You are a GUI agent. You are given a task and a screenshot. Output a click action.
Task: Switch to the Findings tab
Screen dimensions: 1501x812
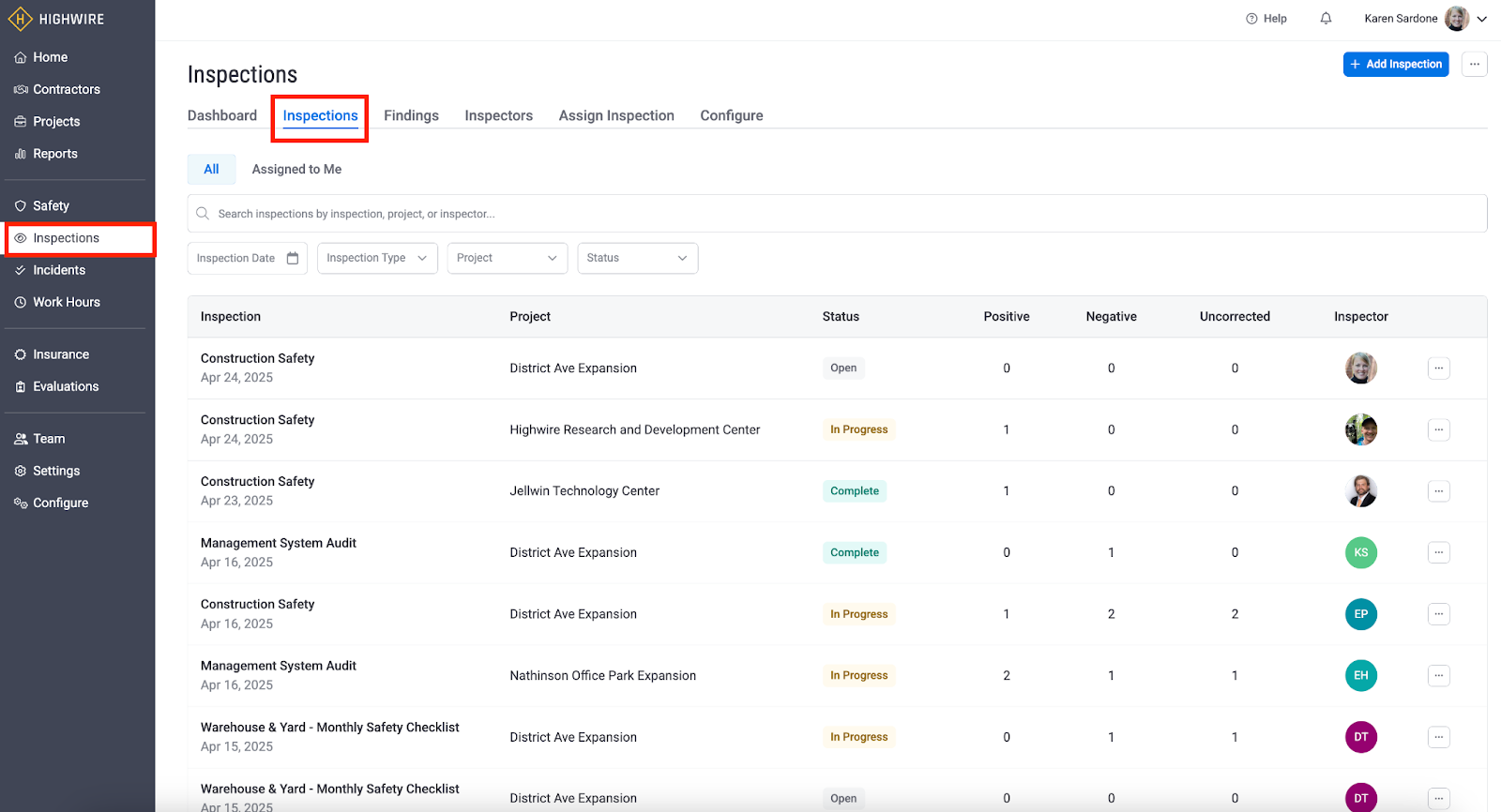411,115
